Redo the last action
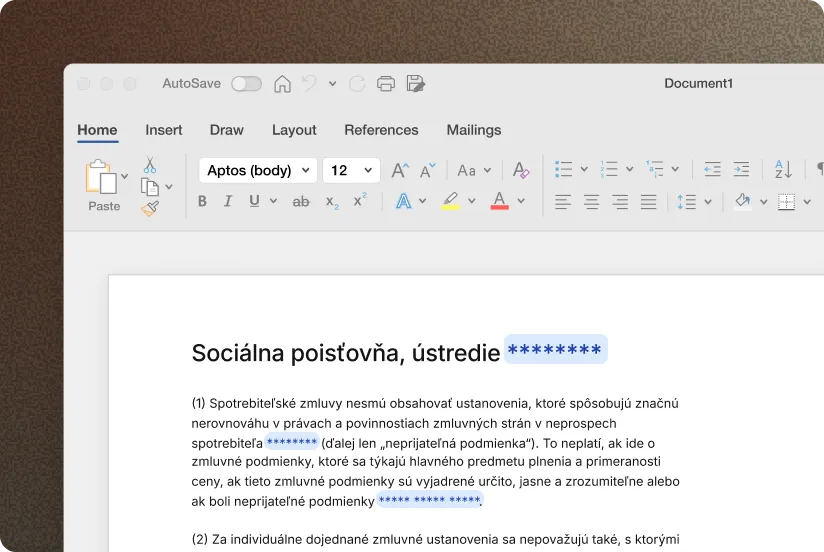This screenshot has height=552, width=824. pos(357,84)
